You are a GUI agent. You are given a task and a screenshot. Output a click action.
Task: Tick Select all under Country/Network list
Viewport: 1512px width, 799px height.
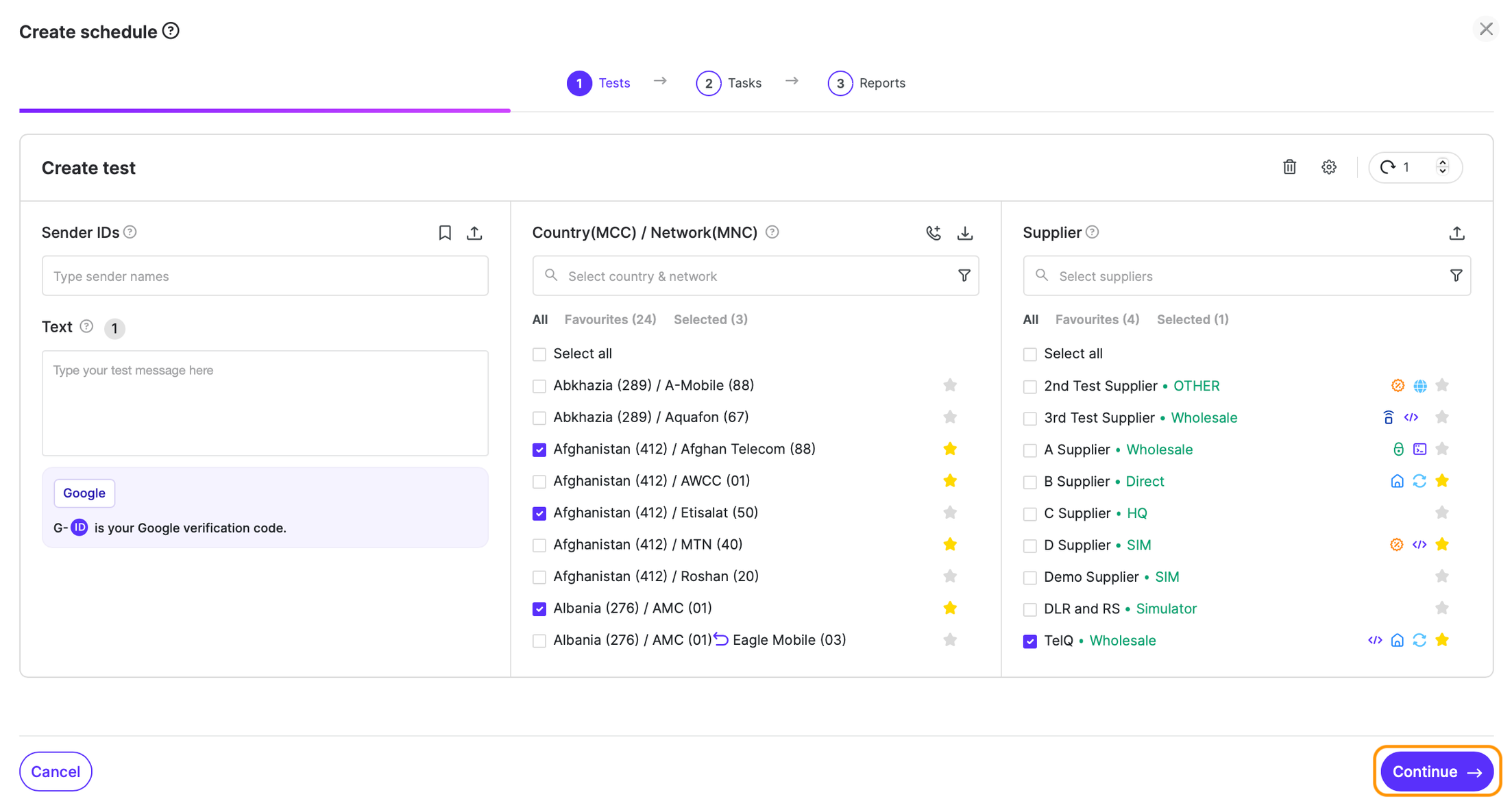coord(539,354)
